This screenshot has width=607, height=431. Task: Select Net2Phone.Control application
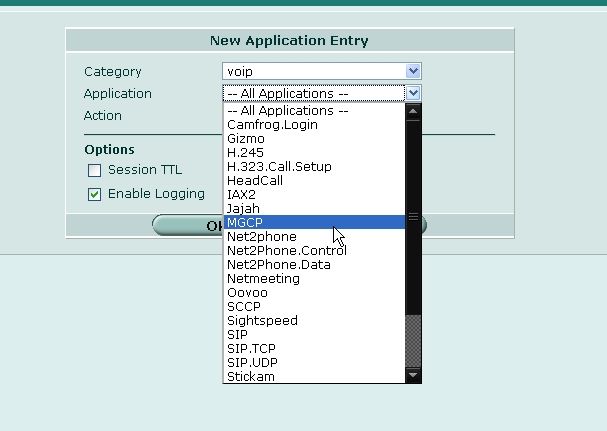pyautogui.click(x=314, y=251)
